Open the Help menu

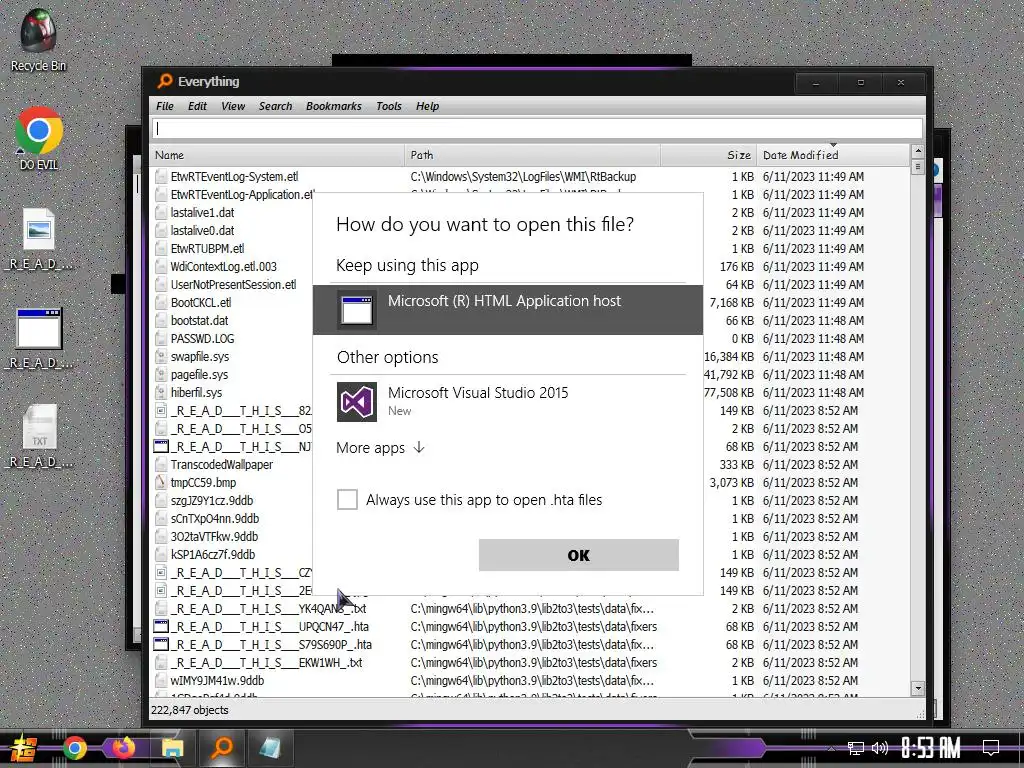pyautogui.click(x=427, y=106)
